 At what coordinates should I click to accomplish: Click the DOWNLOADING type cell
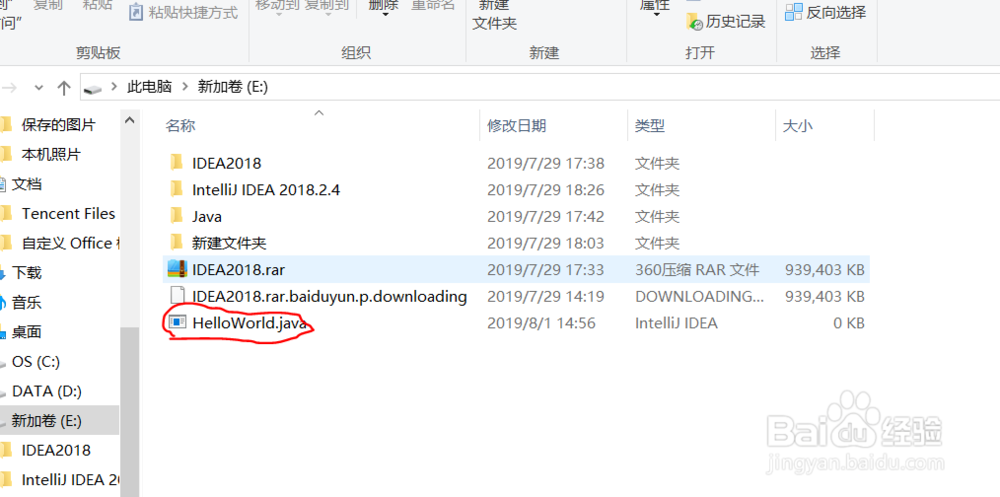point(699,297)
